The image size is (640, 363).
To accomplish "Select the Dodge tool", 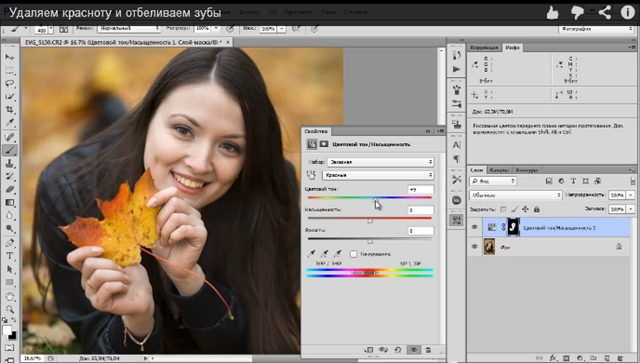I will (x=10, y=229).
